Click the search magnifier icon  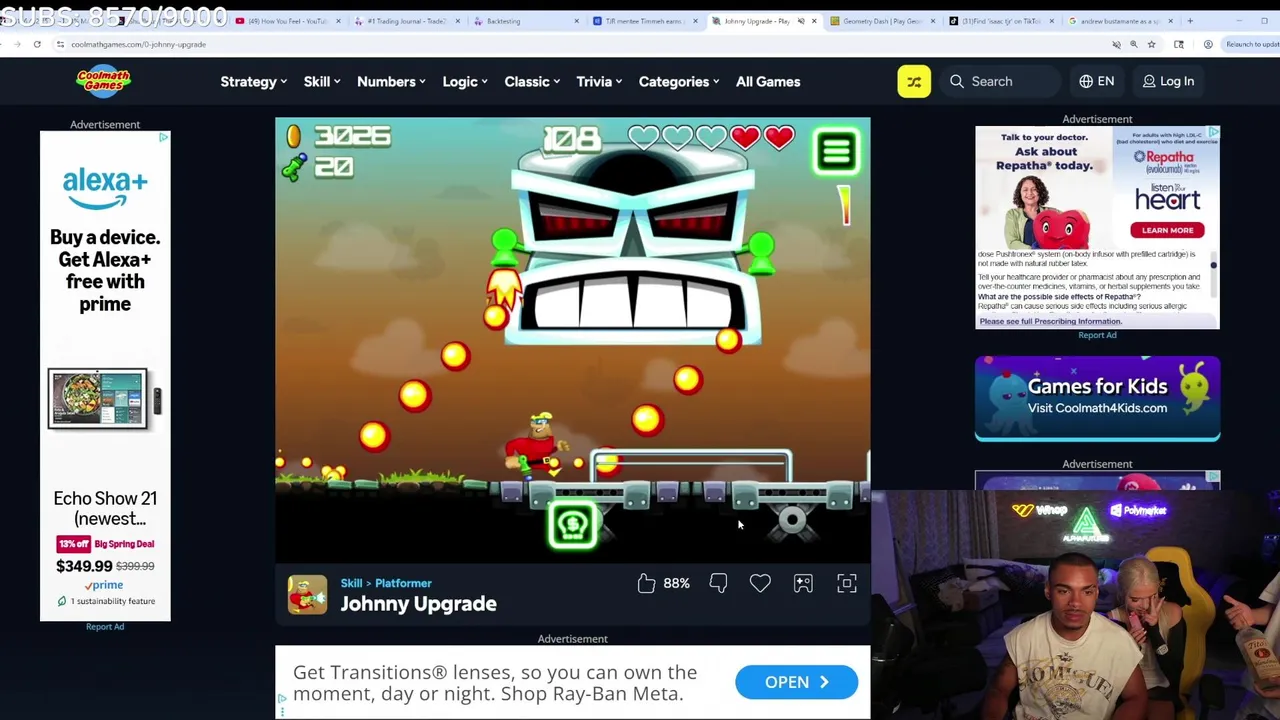click(957, 81)
